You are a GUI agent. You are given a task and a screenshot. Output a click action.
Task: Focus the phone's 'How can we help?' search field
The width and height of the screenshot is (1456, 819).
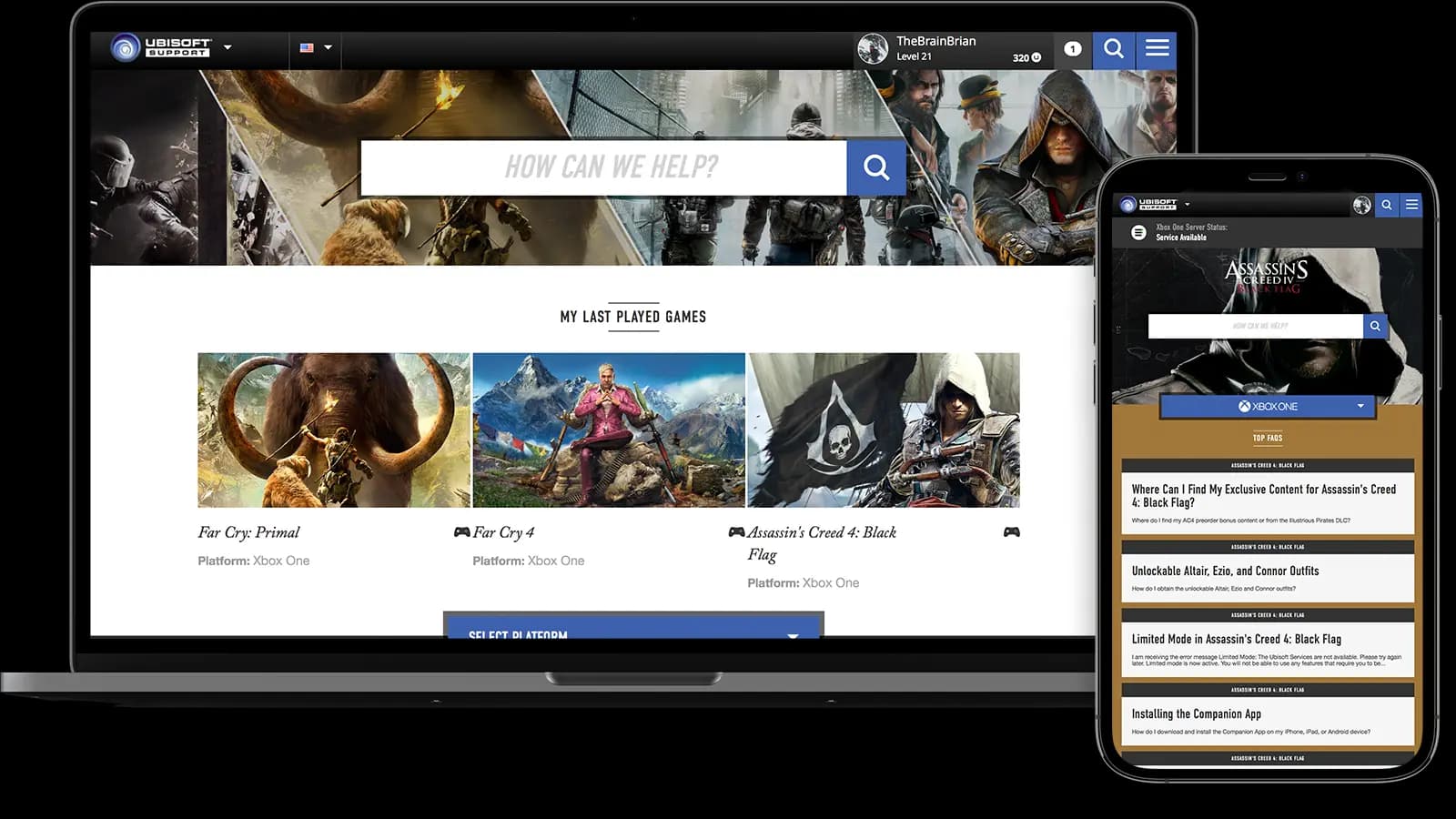pos(1256,326)
